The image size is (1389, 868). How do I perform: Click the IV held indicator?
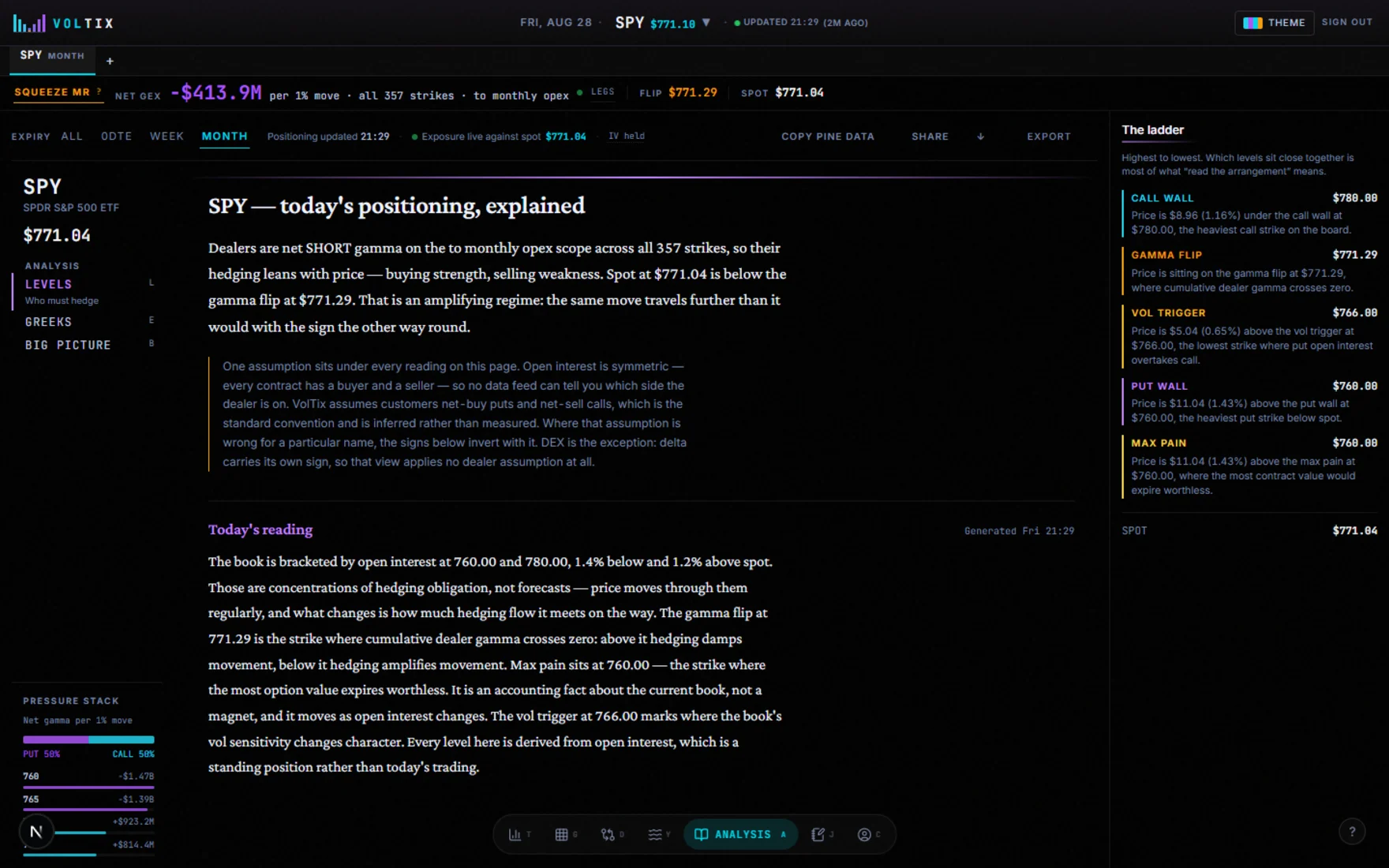pos(626,137)
